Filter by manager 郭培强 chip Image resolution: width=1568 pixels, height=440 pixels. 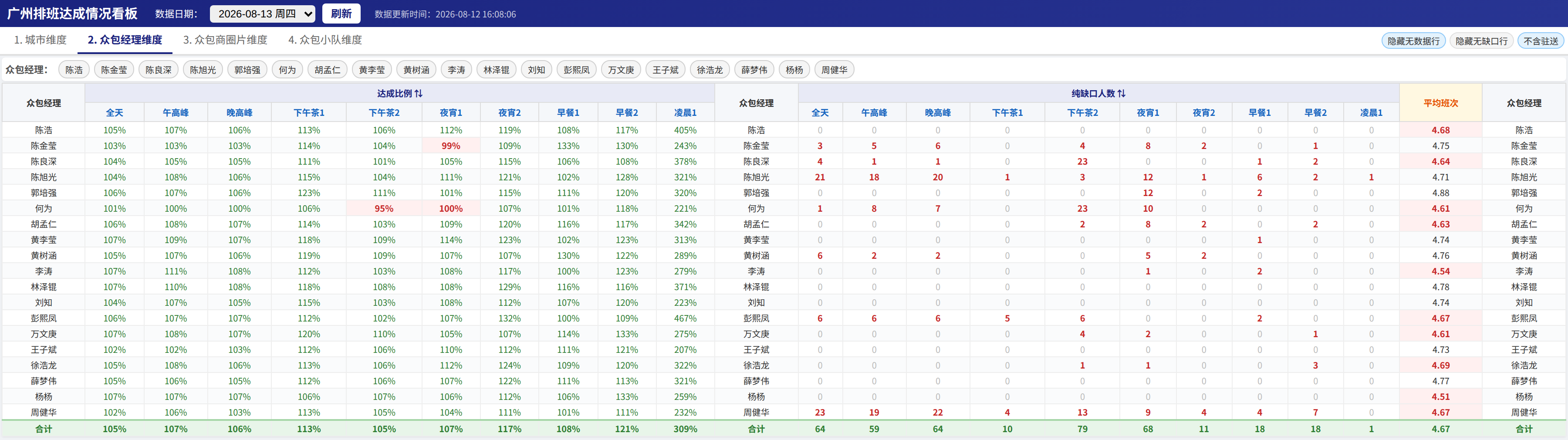(x=247, y=69)
